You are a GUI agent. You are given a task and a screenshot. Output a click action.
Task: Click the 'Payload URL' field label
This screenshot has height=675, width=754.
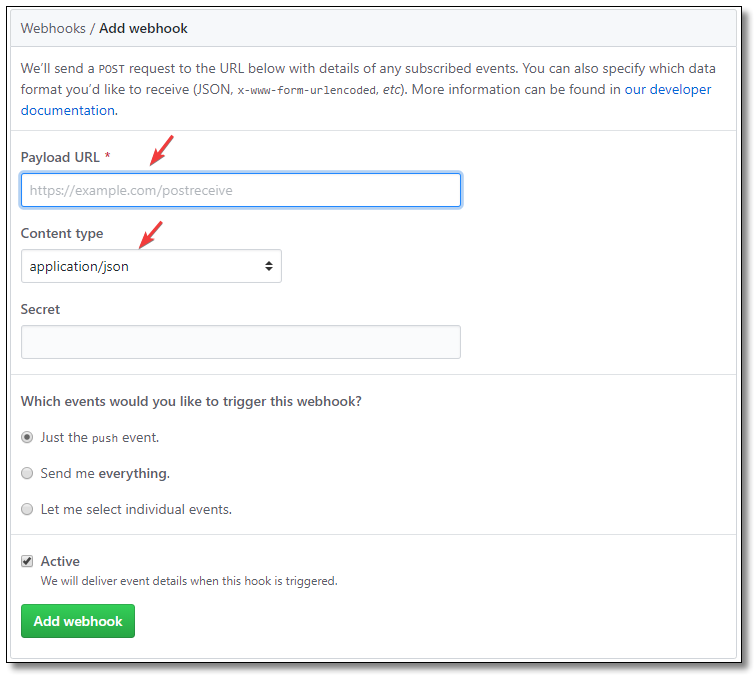pyautogui.click(x=60, y=157)
